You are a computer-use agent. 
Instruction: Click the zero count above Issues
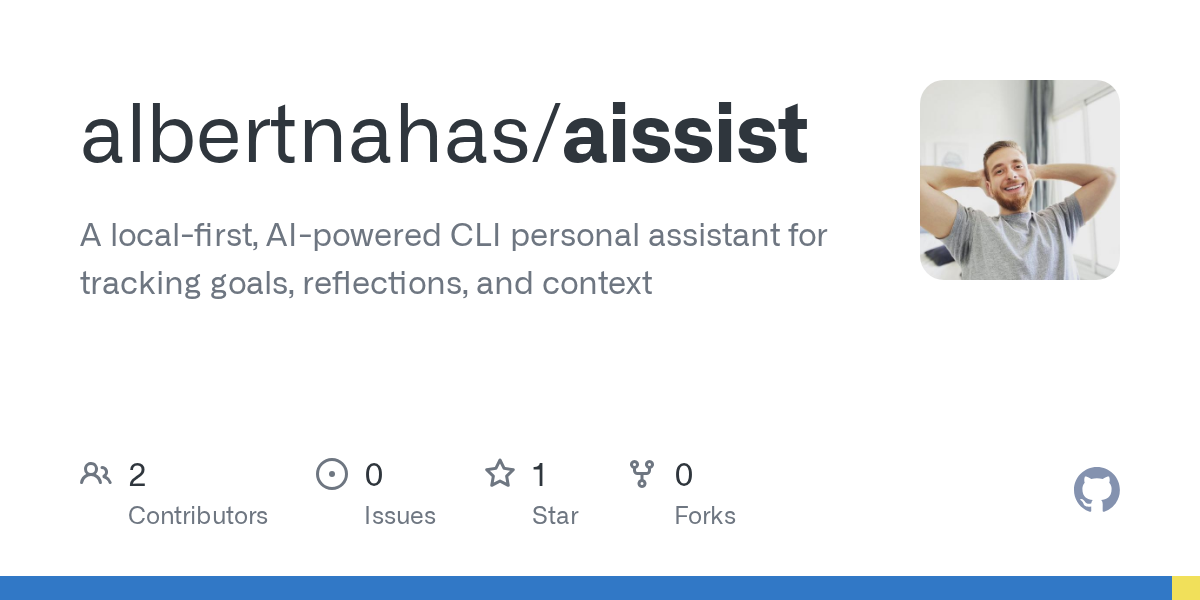click(373, 475)
